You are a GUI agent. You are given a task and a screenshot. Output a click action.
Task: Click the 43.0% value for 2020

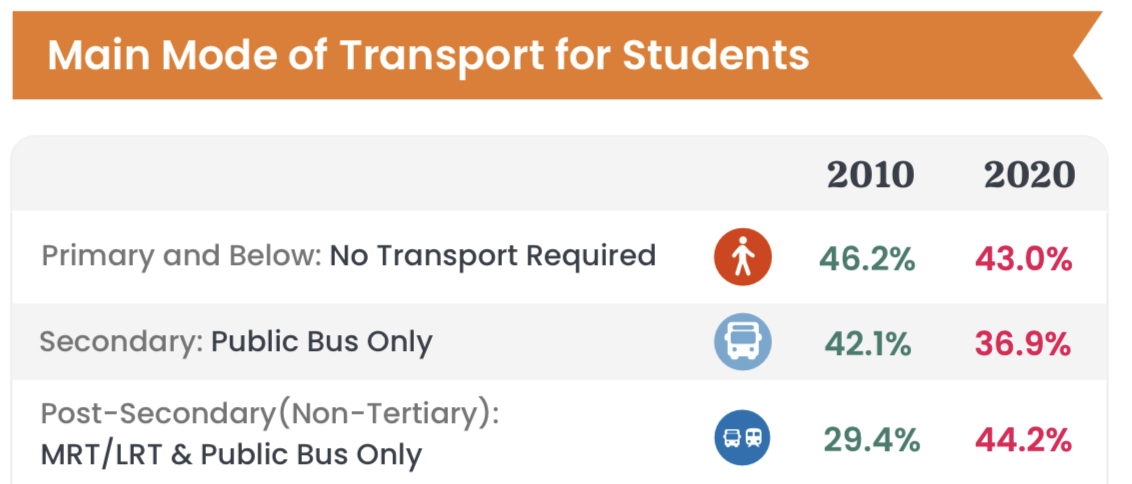point(1023,260)
